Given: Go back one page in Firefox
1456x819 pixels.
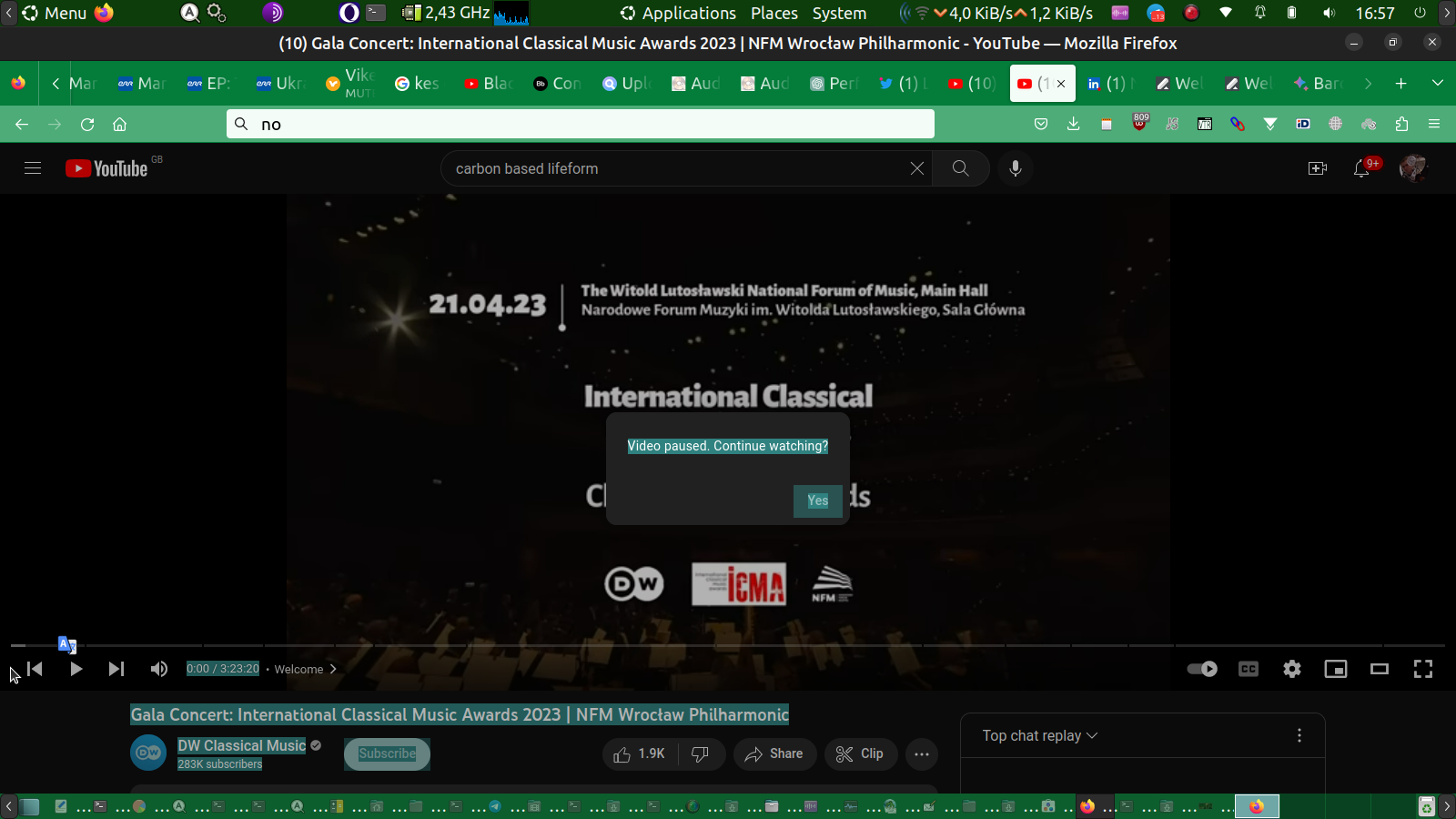Looking at the screenshot, I should click(x=22, y=124).
